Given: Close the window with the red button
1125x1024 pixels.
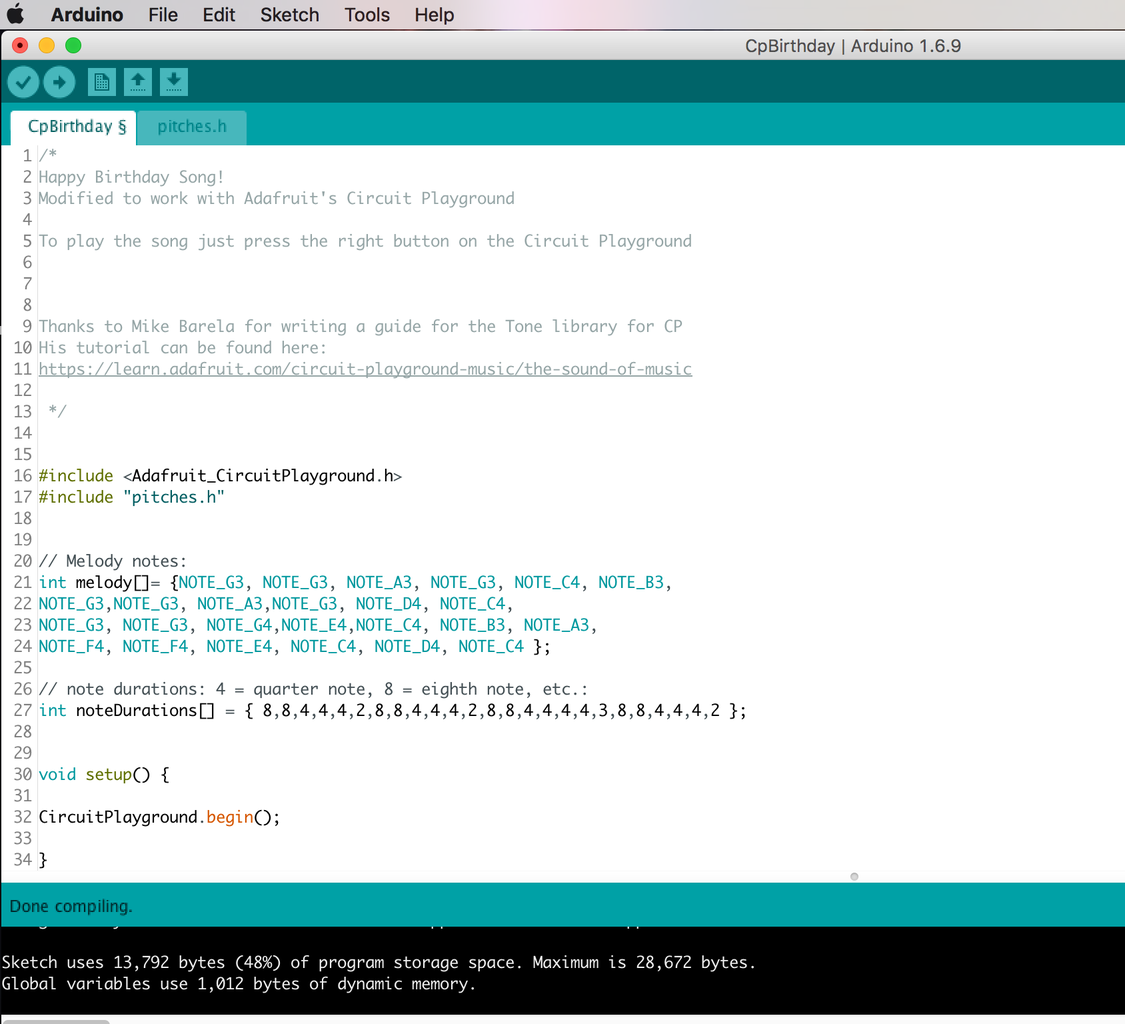Looking at the screenshot, I should click(x=20, y=46).
